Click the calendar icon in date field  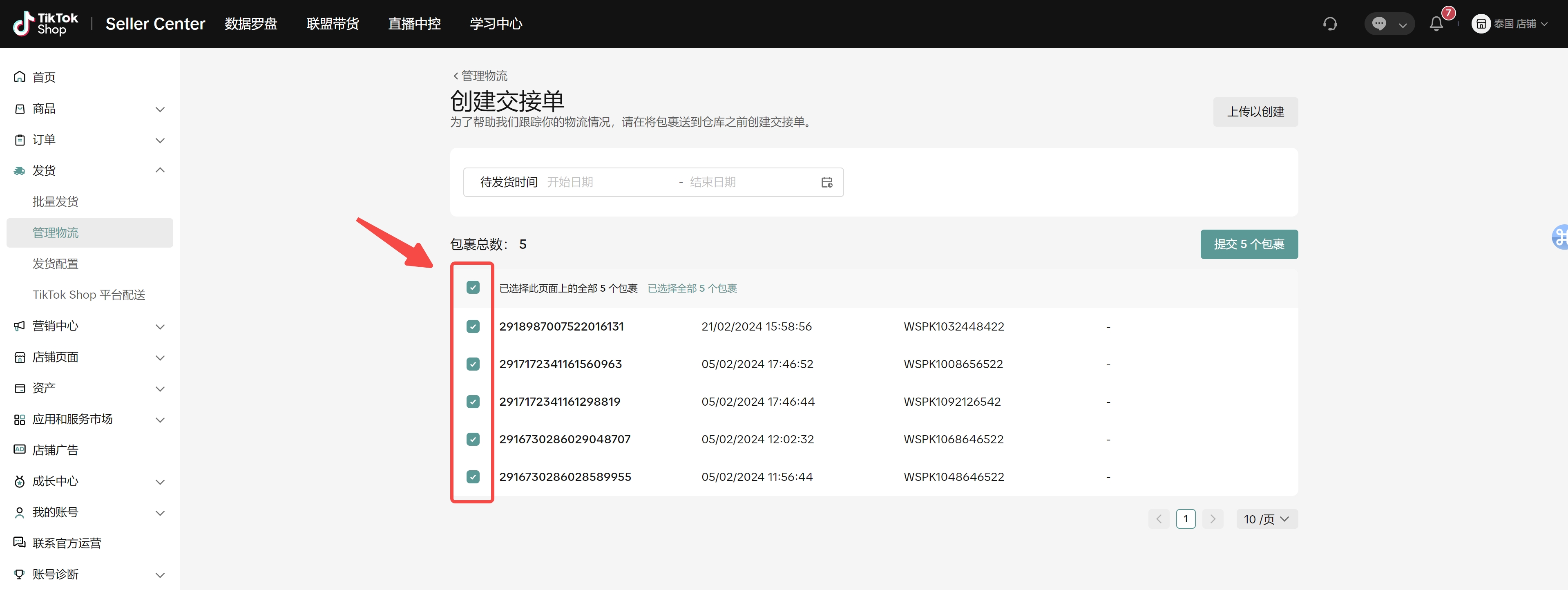pos(826,182)
